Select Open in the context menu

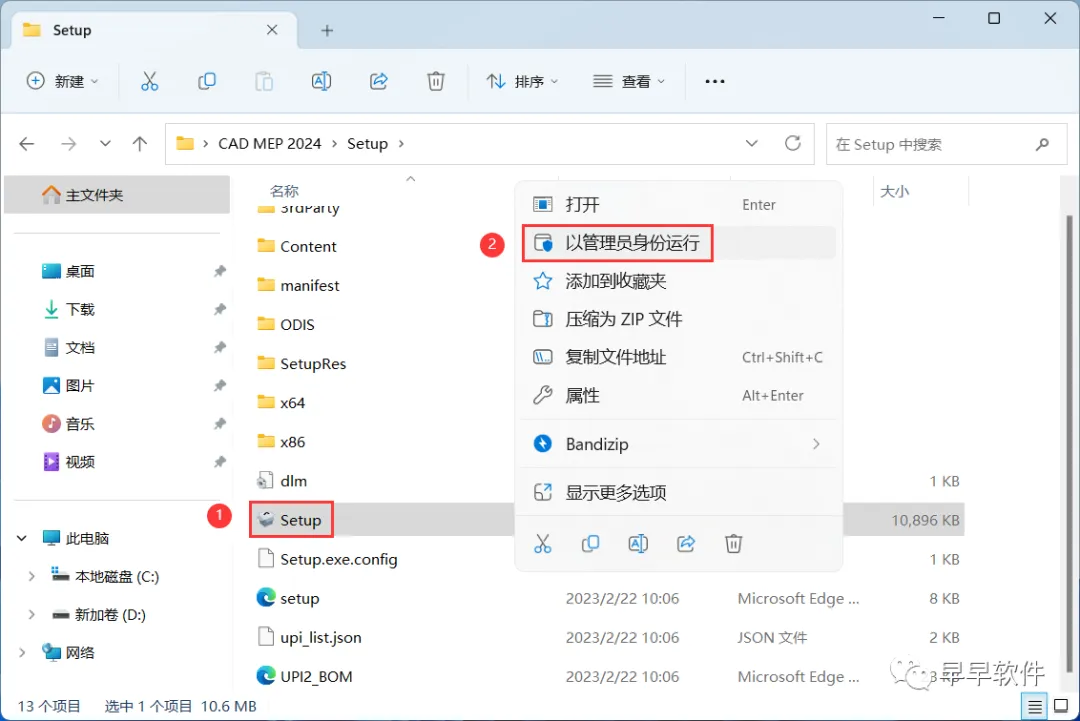pos(678,205)
